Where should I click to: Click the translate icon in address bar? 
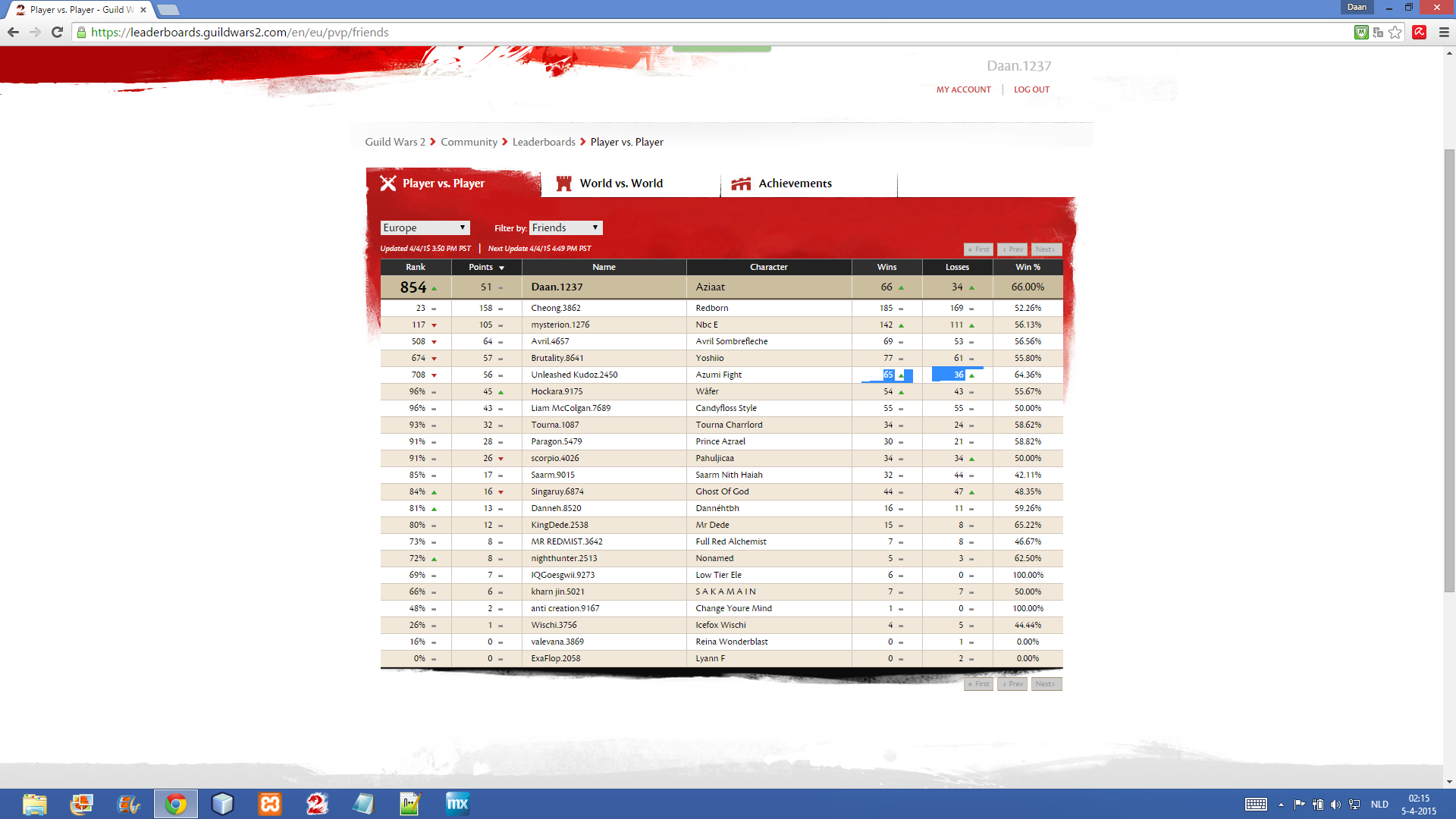tap(1378, 32)
